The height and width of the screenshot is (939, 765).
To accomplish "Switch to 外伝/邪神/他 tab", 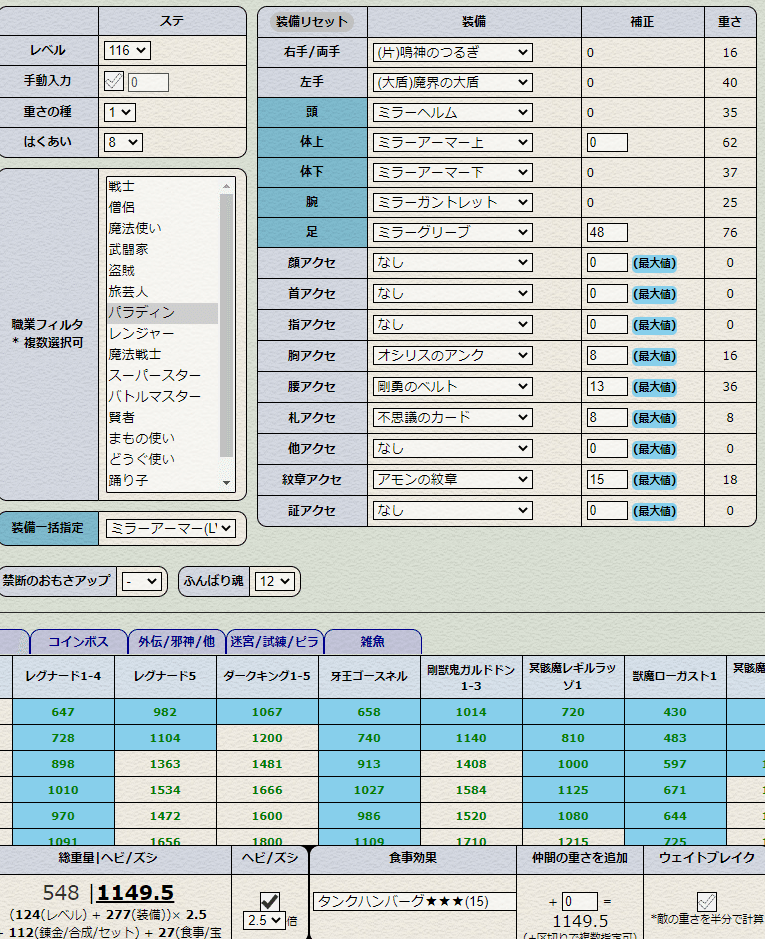I will 177,642.
